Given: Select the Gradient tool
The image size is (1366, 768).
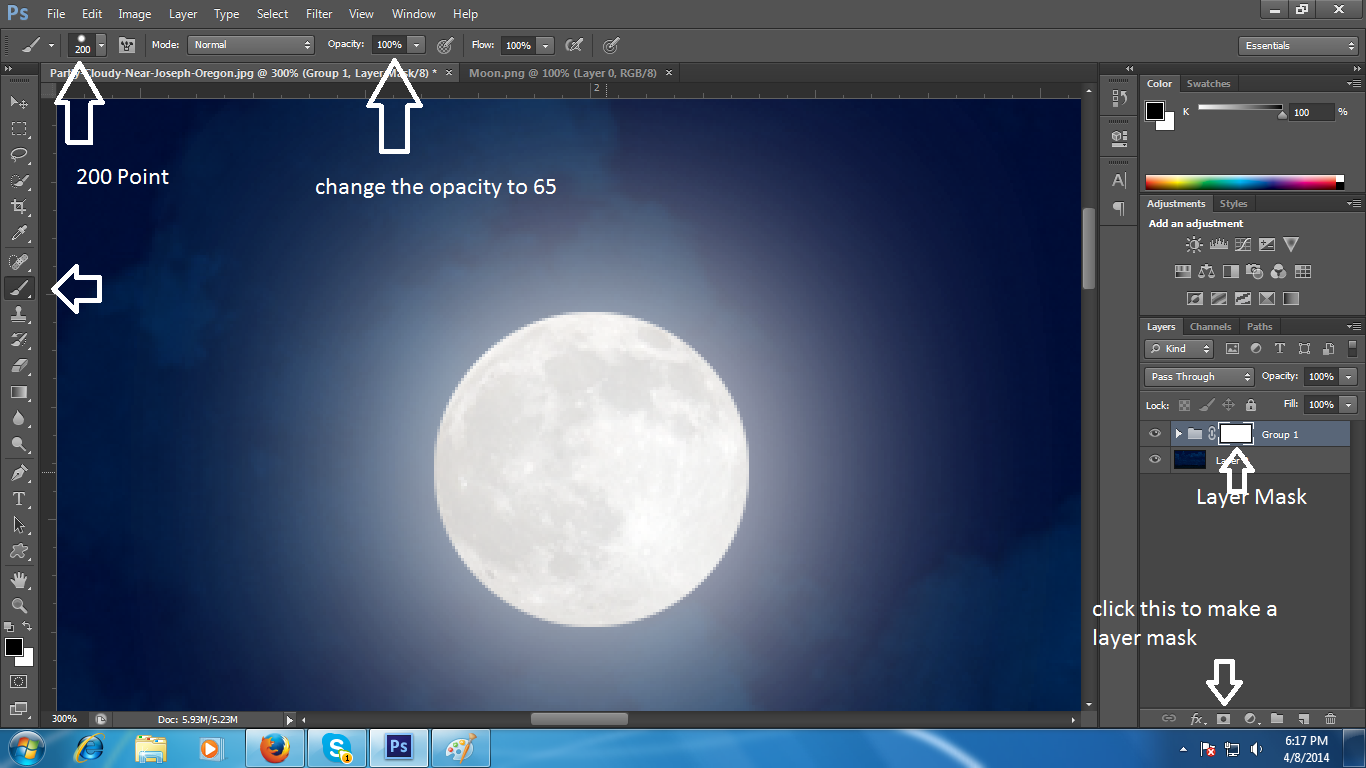Looking at the screenshot, I should coord(18,391).
